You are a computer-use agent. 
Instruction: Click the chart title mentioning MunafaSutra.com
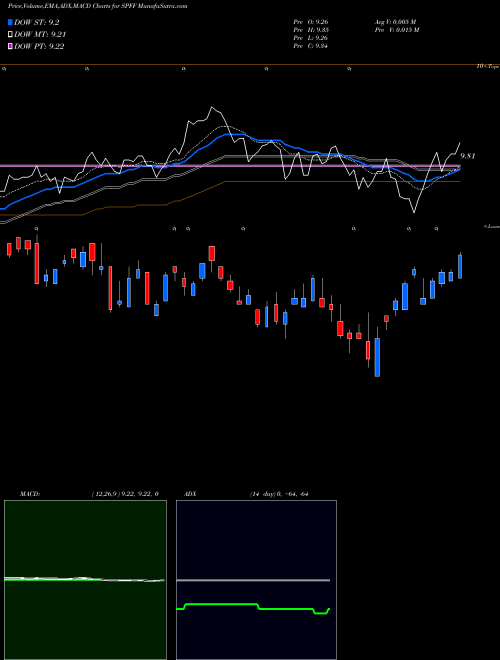pos(98,6)
